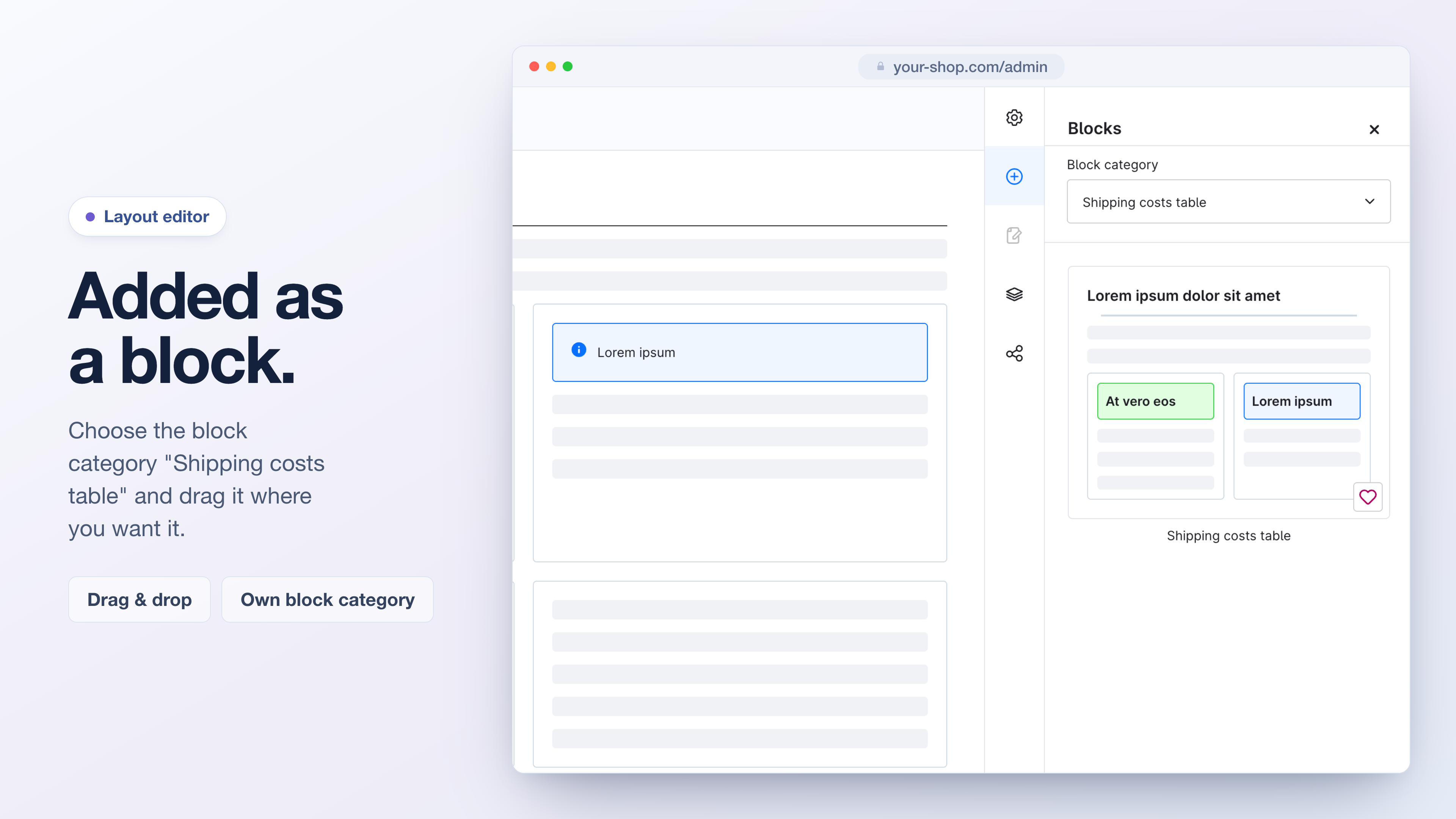Image resolution: width=1456 pixels, height=819 pixels.
Task: Expand the Block category dropdown arrow
Action: (1370, 201)
